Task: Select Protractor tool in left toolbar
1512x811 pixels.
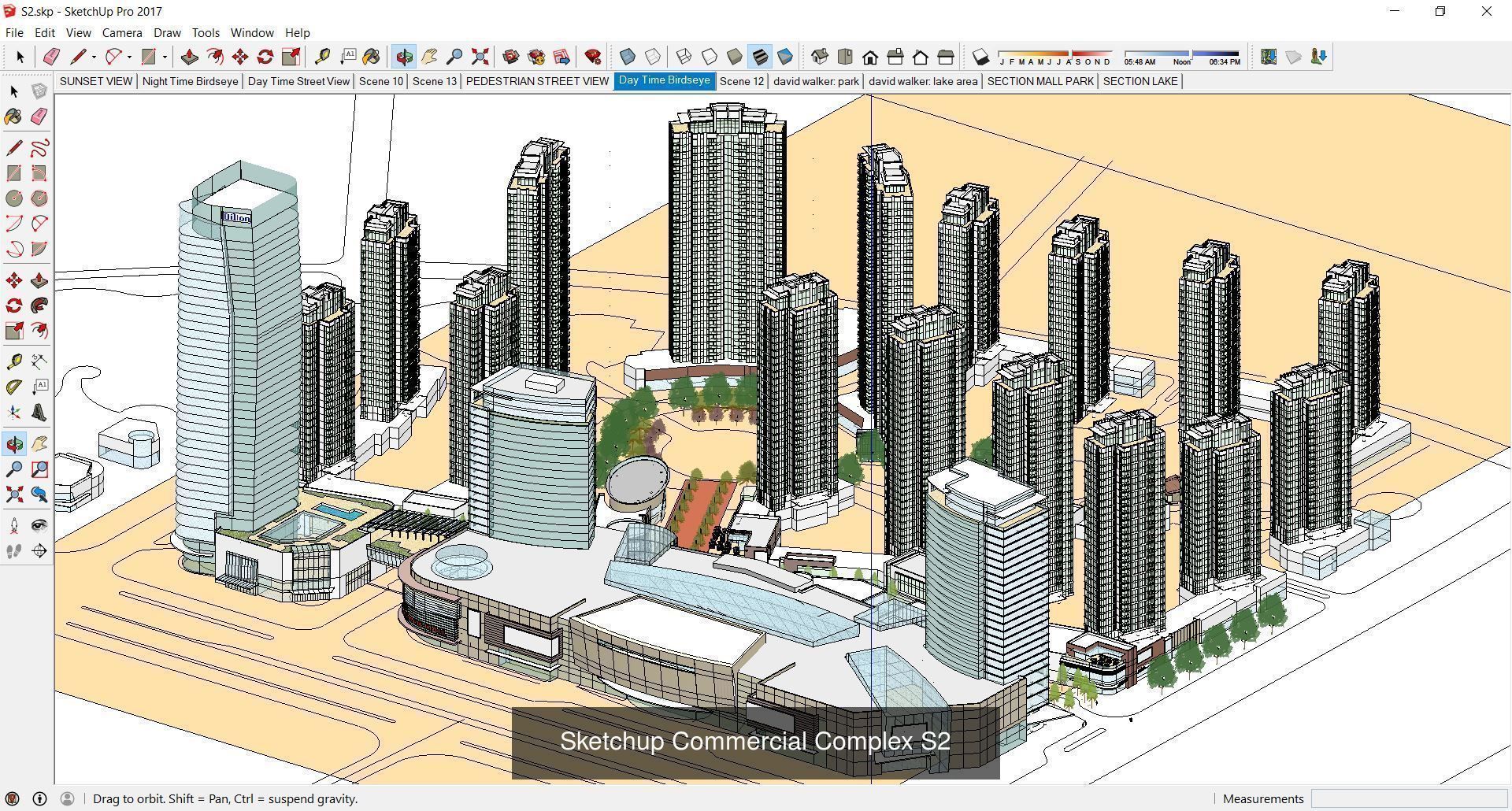Action: click(14, 387)
